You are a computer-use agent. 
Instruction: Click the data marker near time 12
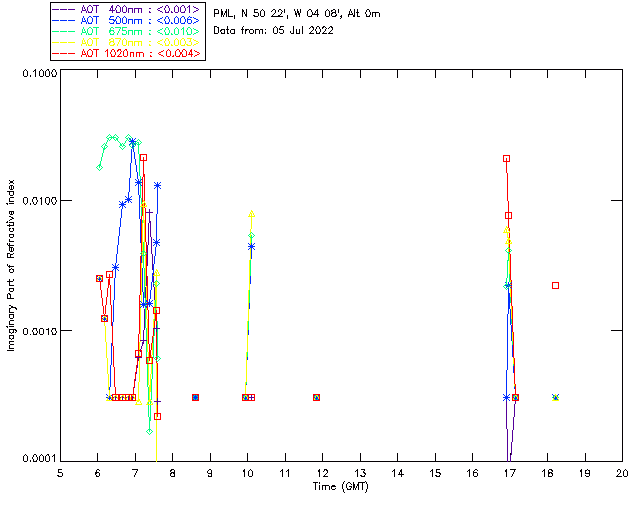coord(316,397)
